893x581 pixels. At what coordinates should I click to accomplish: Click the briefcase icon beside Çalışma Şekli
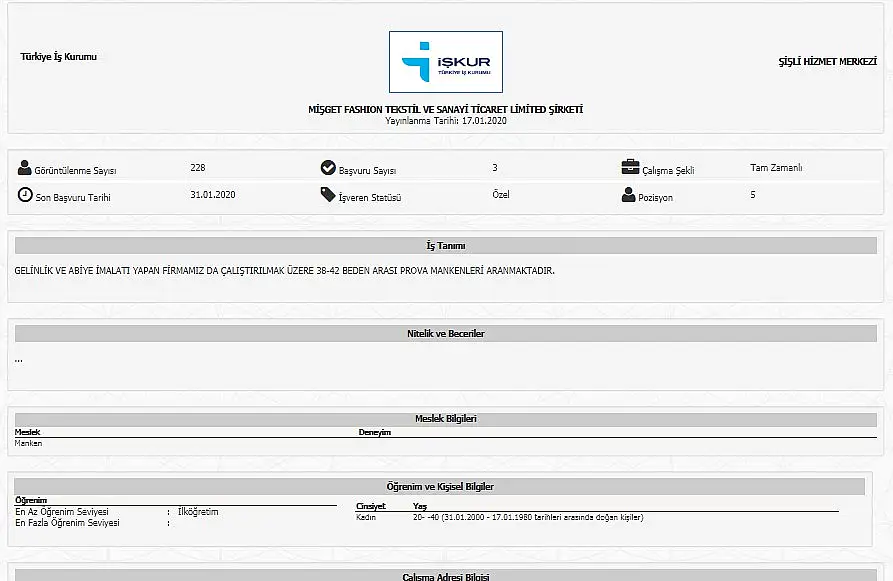630,167
